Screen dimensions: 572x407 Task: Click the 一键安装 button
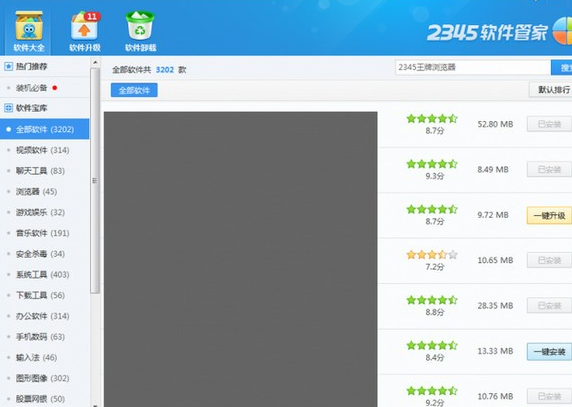549,352
